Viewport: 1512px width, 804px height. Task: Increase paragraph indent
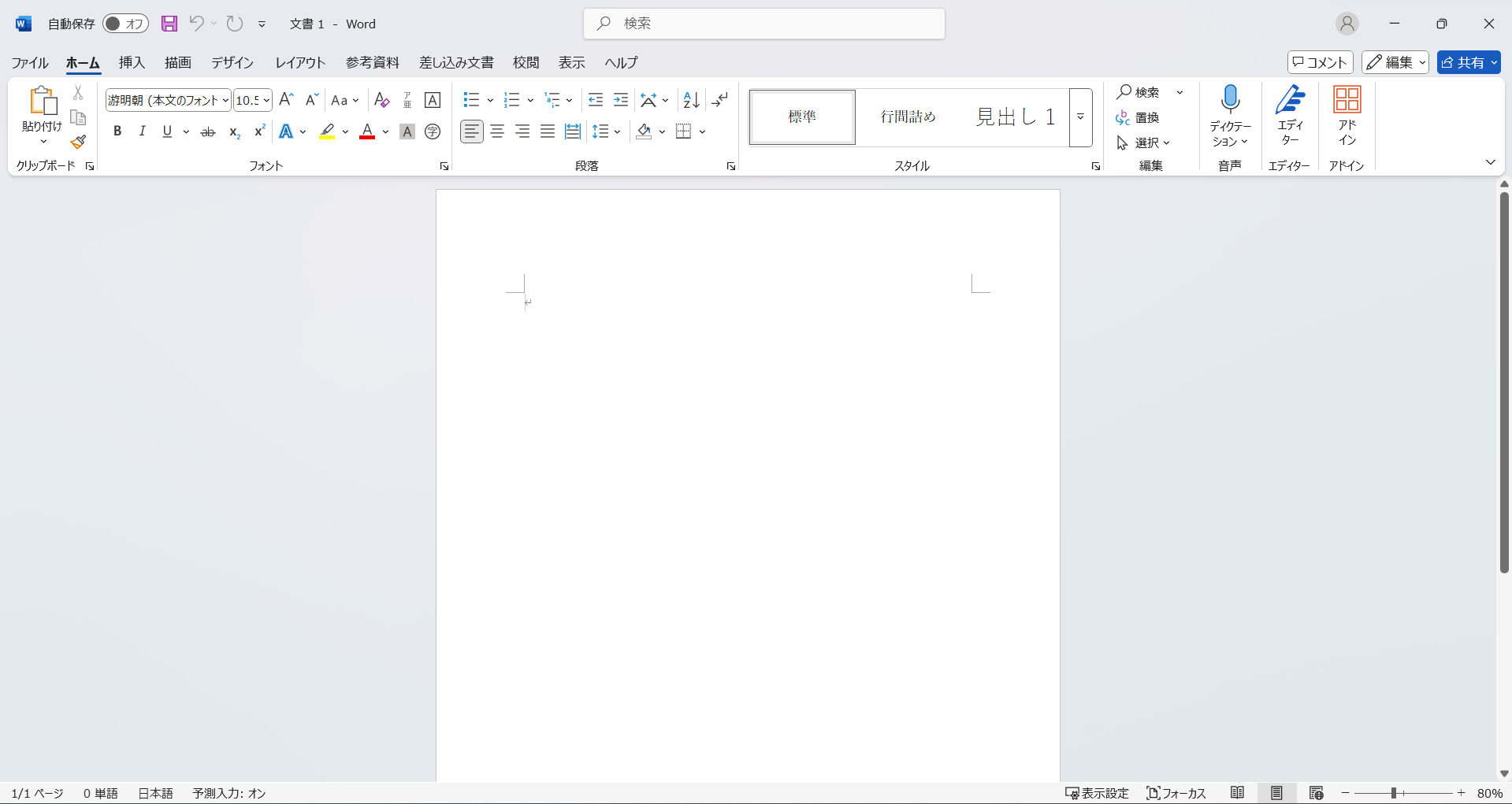tap(621, 100)
